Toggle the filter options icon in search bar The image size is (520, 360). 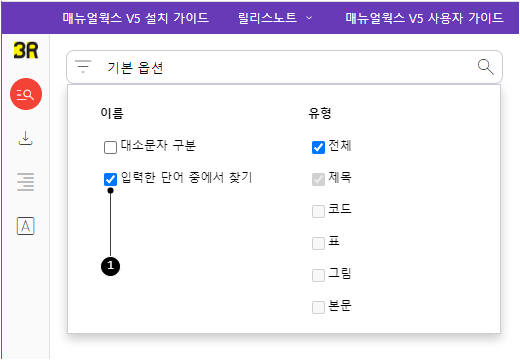coord(83,67)
